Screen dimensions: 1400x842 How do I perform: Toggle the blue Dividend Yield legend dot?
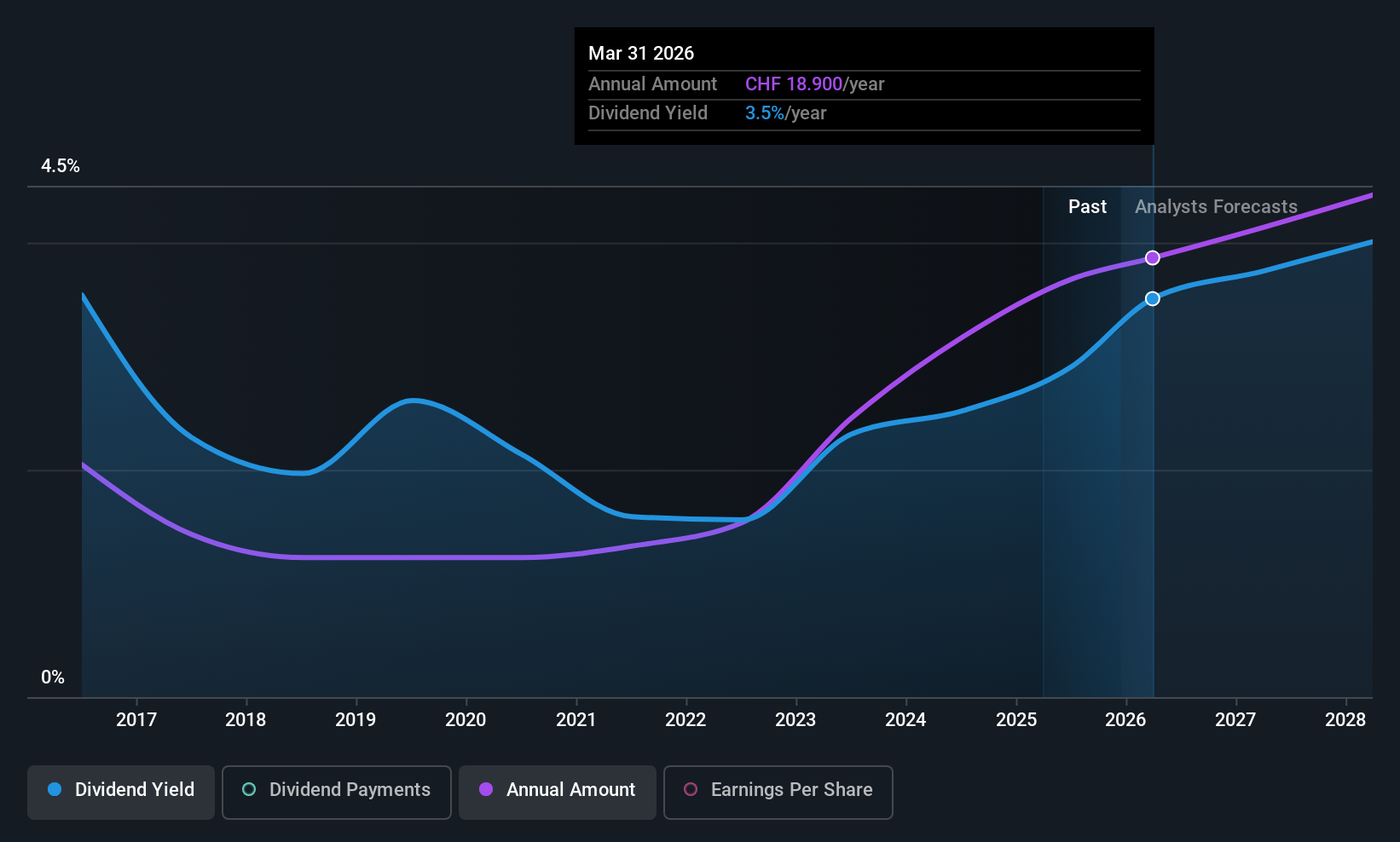click(x=53, y=790)
